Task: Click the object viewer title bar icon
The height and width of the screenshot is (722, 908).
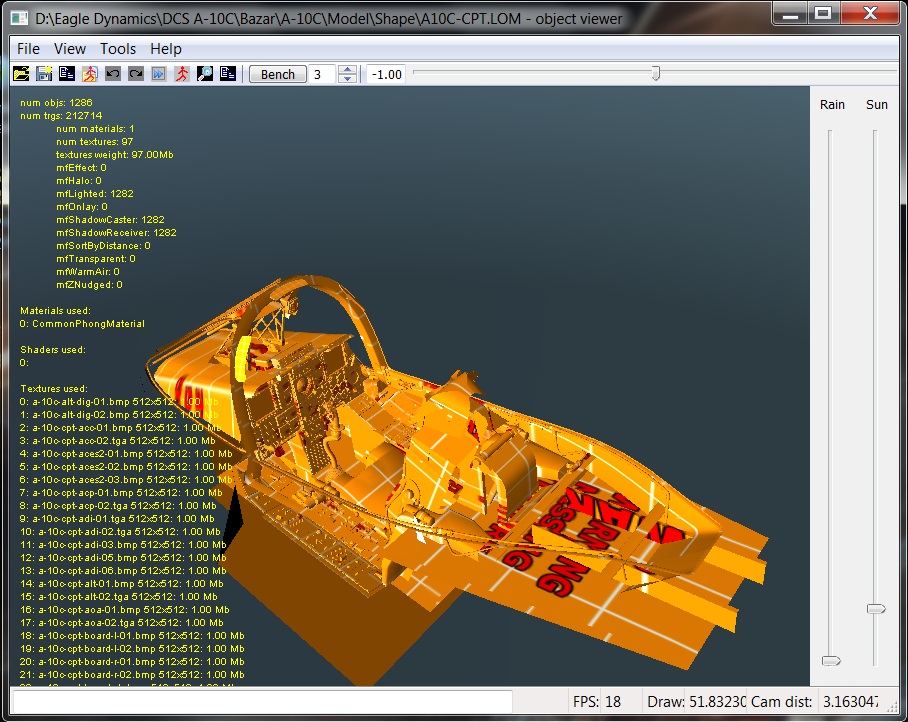Action: (19, 18)
